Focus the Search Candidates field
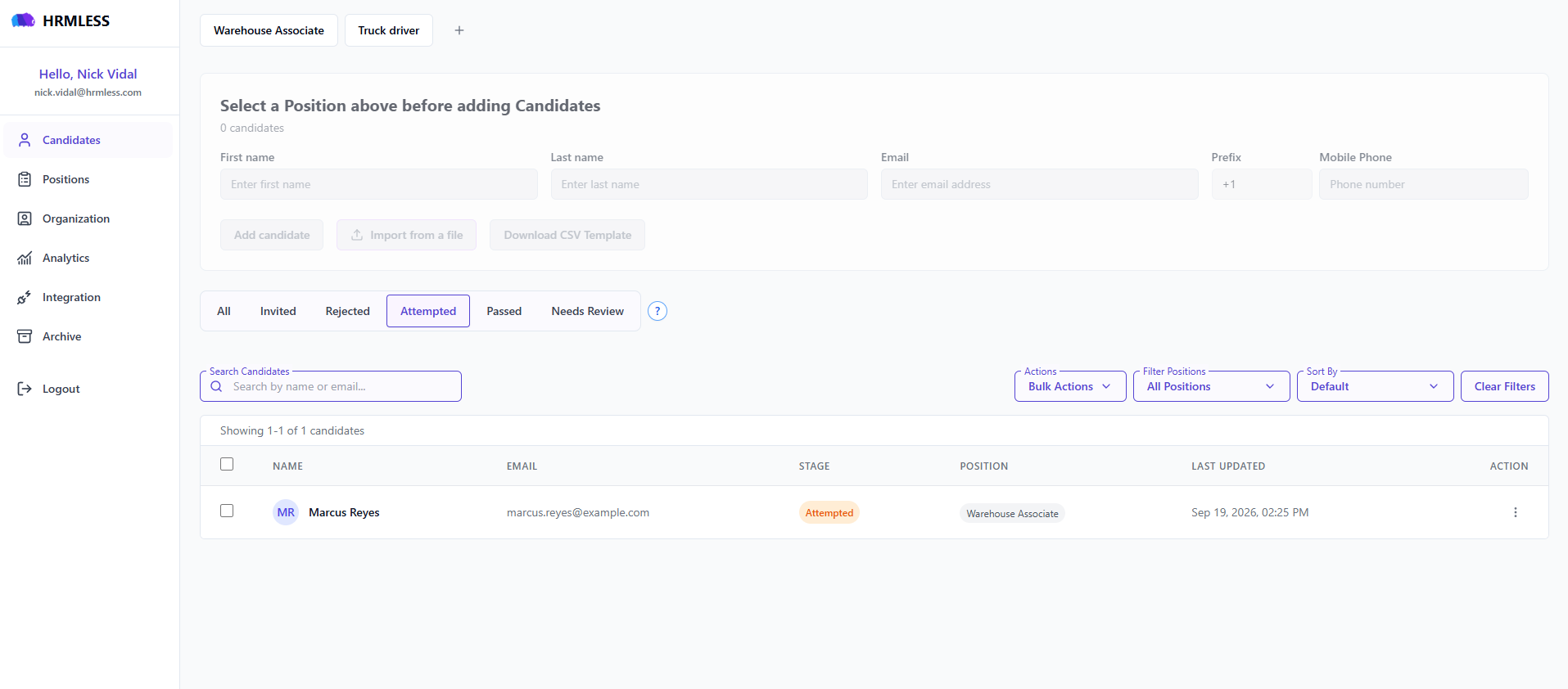This screenshot has width=1568, height=689. coord(331,386)
